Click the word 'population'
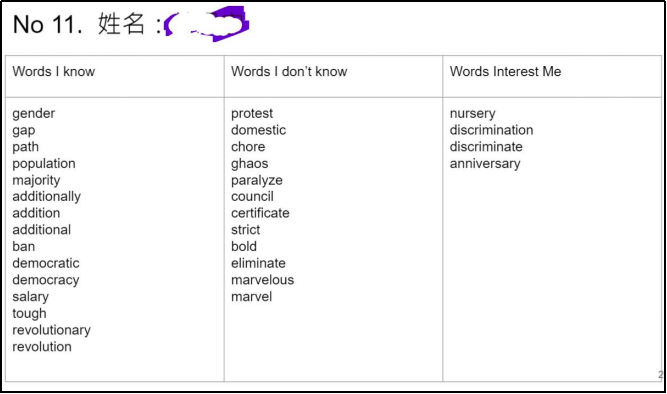The image size is (667, 394). (44, 164)
